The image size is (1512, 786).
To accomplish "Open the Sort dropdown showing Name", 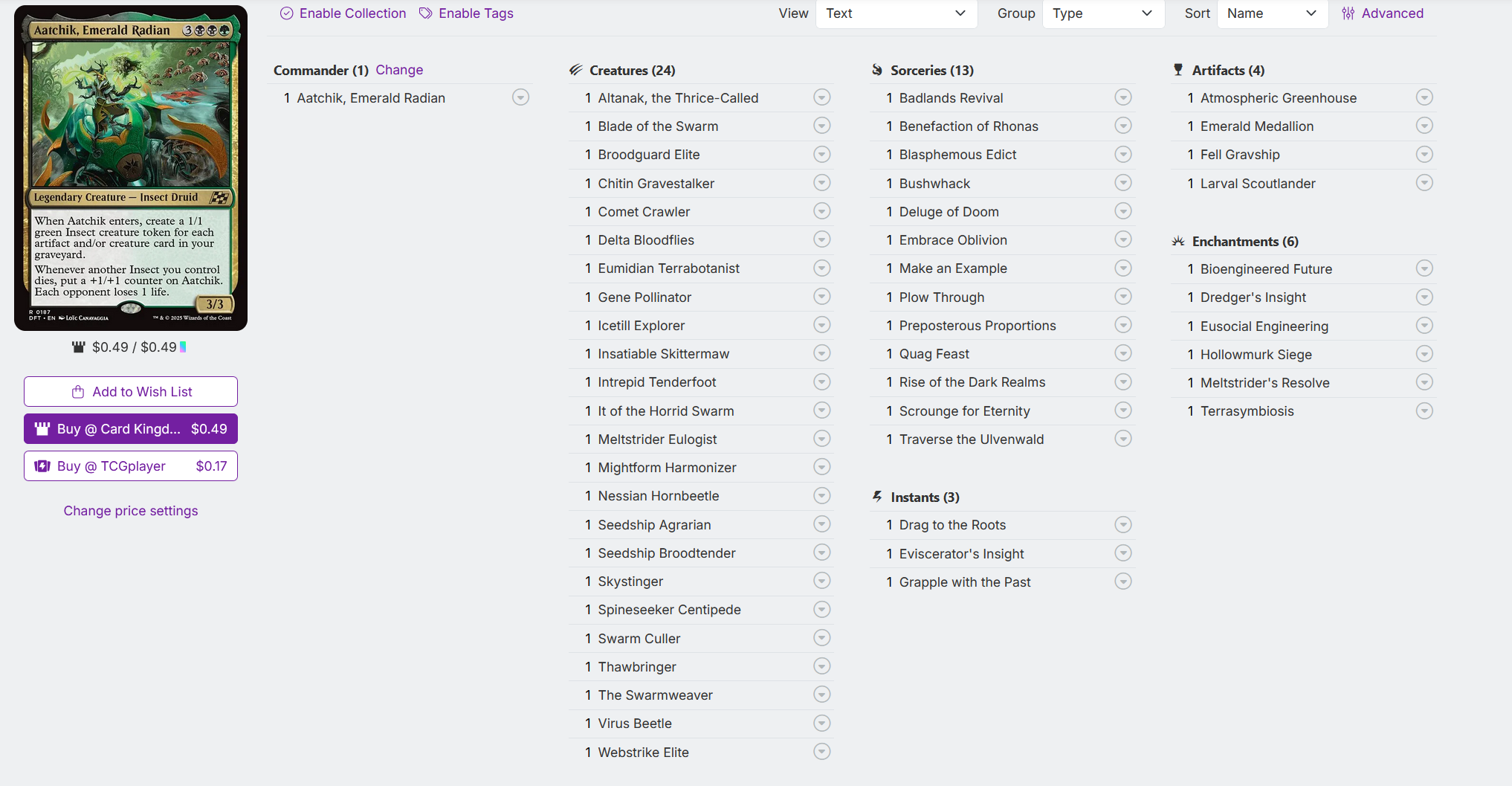I will [1273, 13].
